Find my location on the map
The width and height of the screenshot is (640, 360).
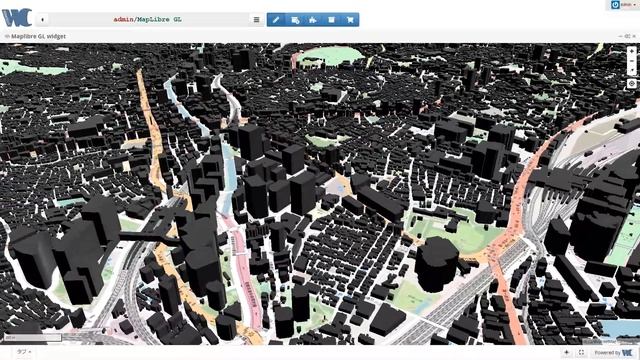tap(632, 84)
